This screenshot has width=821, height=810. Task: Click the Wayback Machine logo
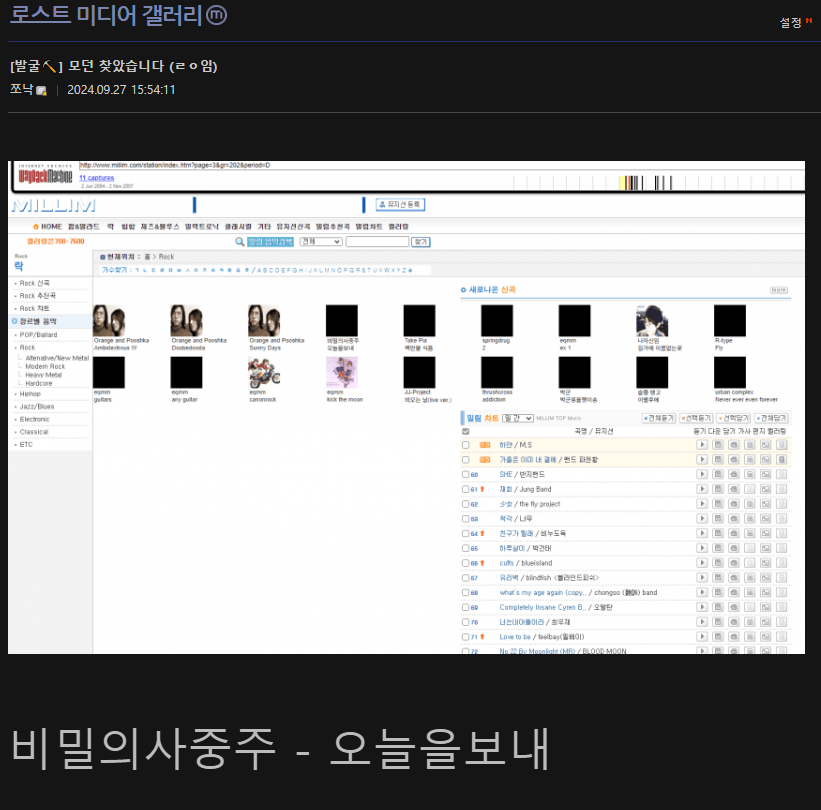point(46,177)
